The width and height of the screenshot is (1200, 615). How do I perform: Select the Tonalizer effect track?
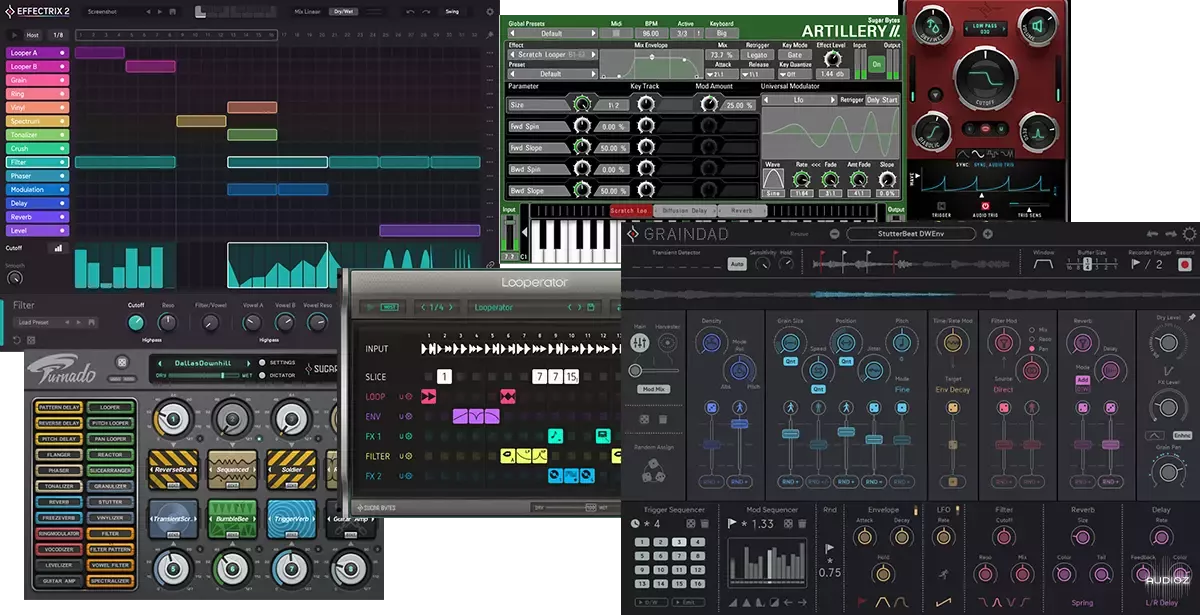tap(36, 134)
